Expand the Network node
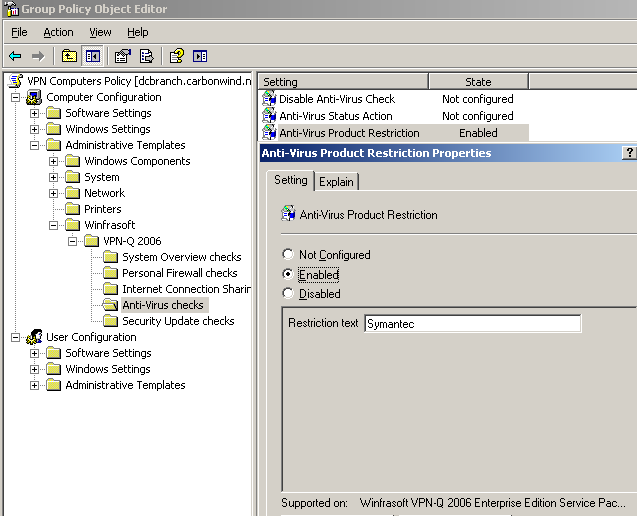The width and height of the screenshot is (637, 516). 54,193
